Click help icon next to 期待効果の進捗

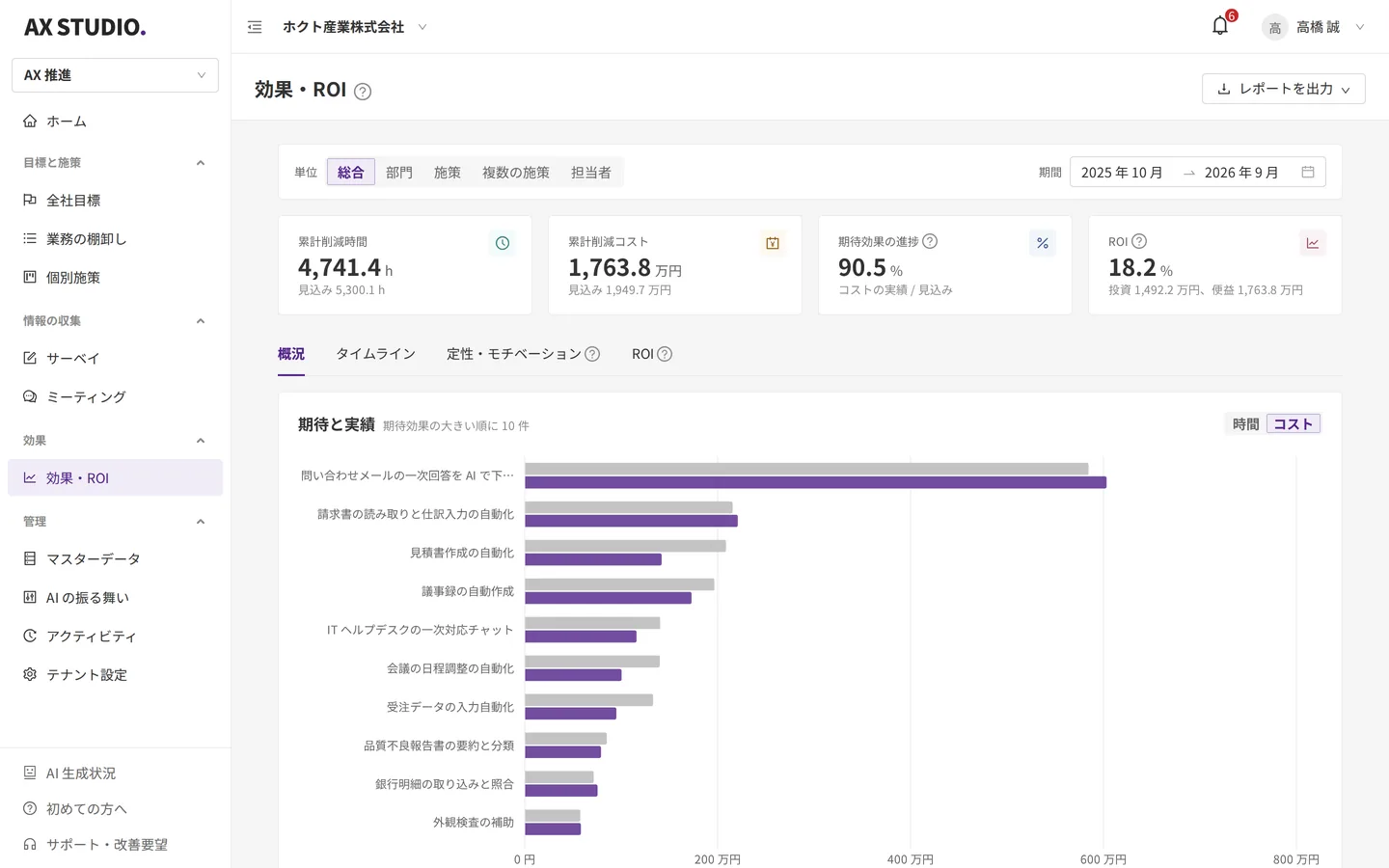[x=930, y=241]
